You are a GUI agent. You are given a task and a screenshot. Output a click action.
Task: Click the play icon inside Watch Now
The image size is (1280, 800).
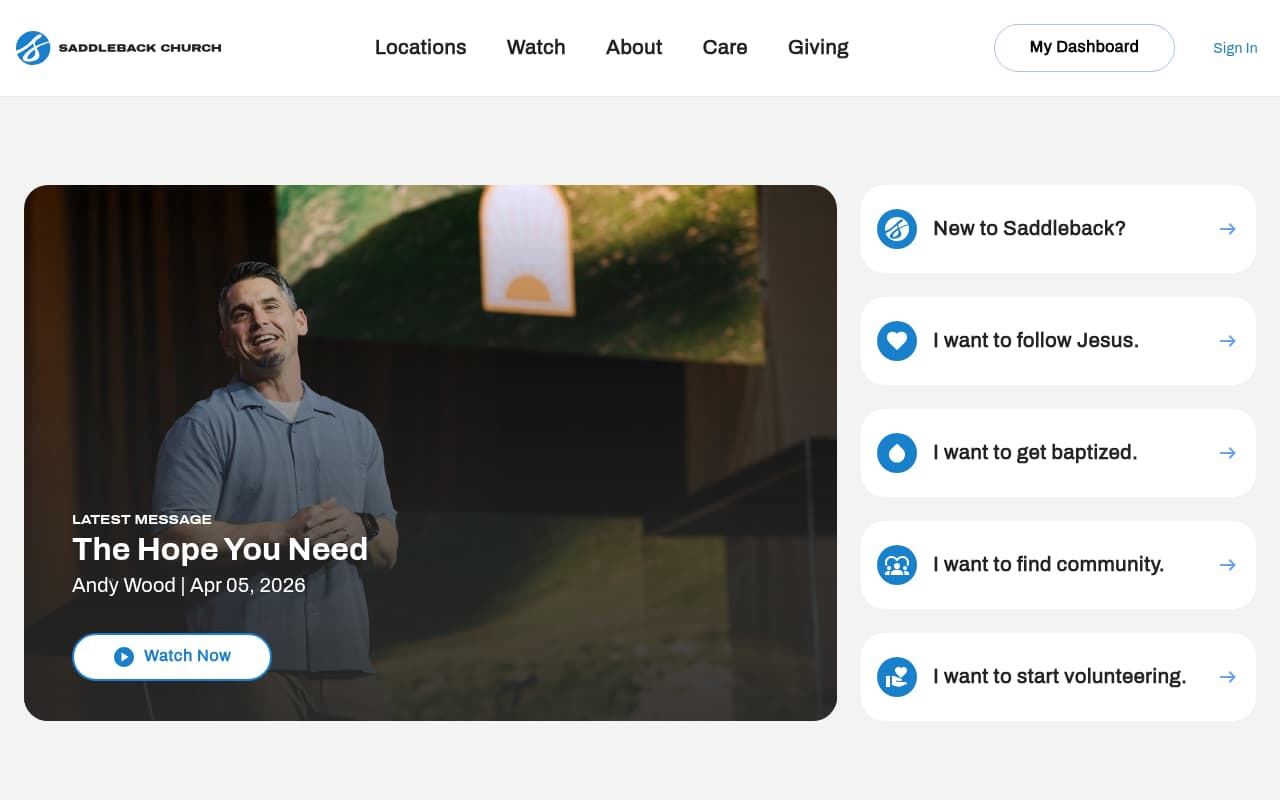[124, 656]
